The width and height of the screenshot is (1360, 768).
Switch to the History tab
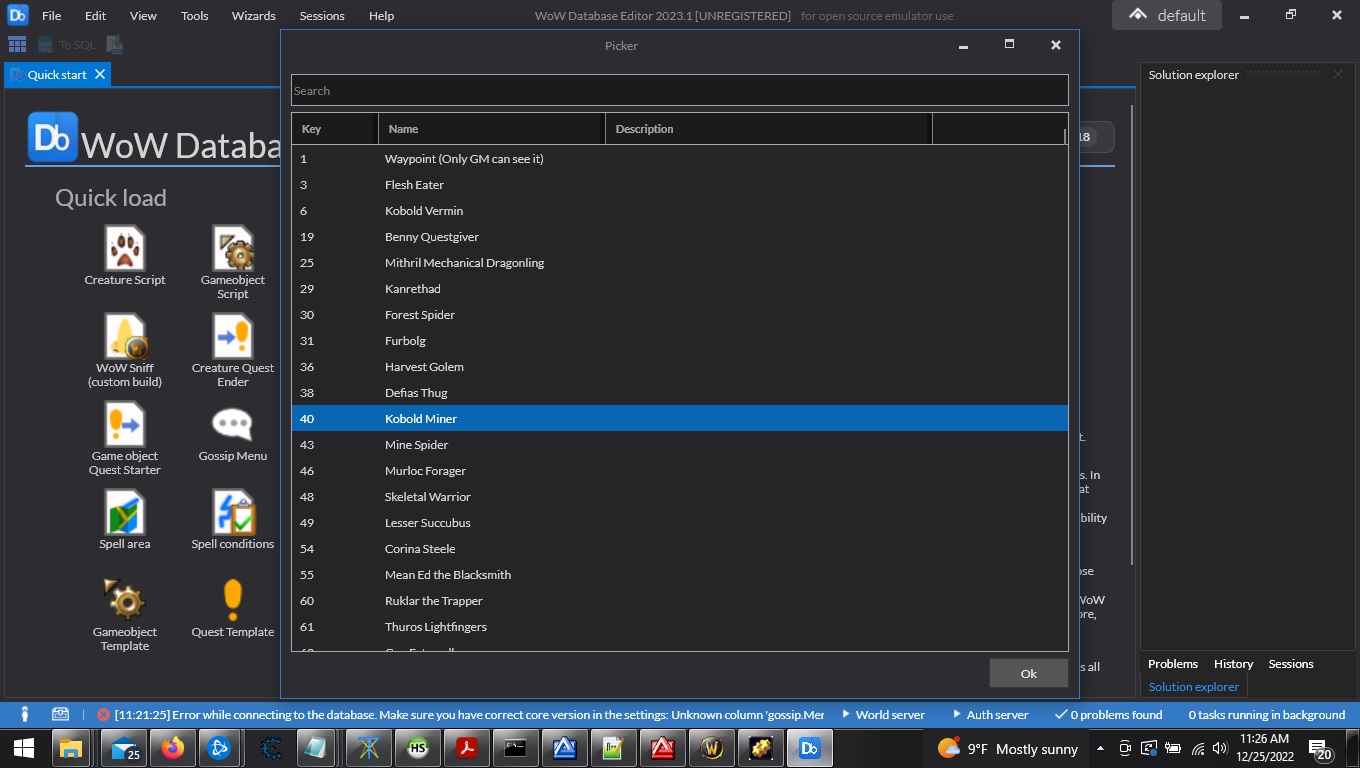(x=1233, y=663)
